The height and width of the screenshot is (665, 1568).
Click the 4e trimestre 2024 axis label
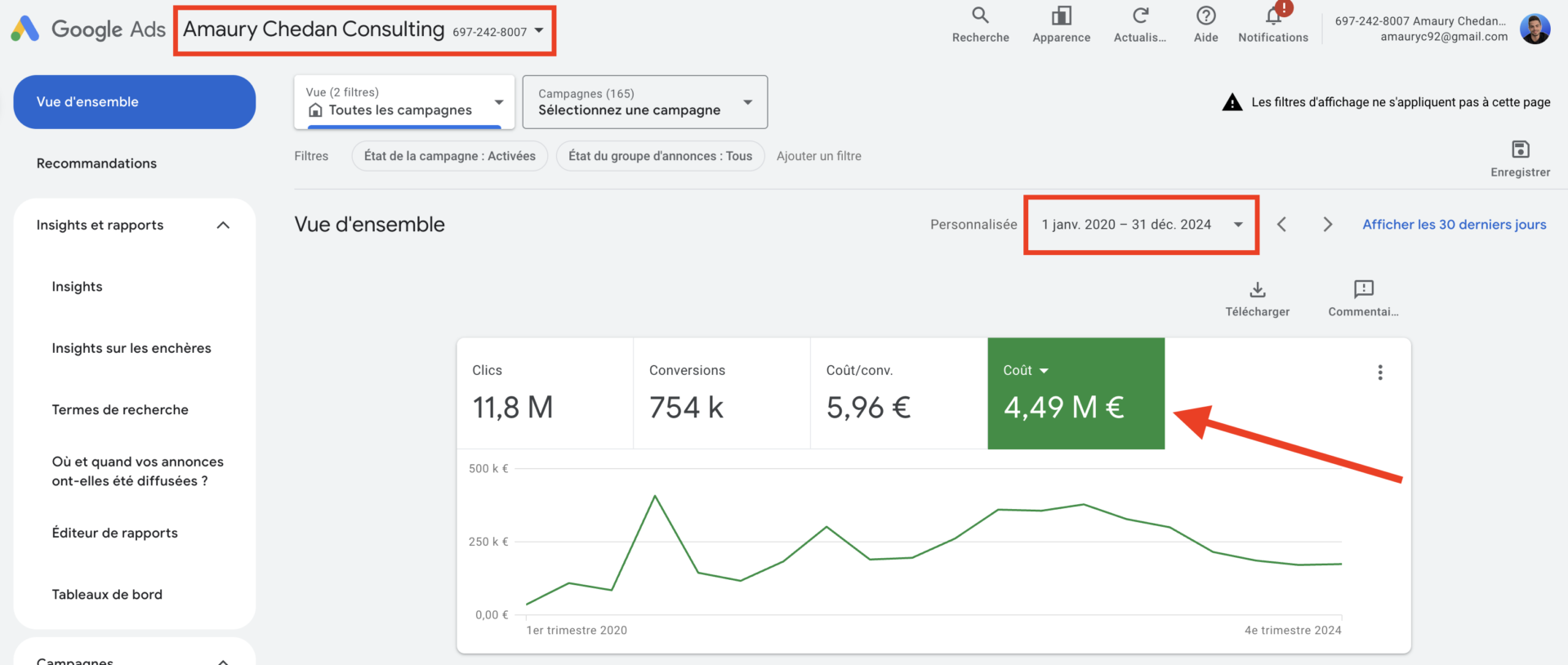(1293, 630)
